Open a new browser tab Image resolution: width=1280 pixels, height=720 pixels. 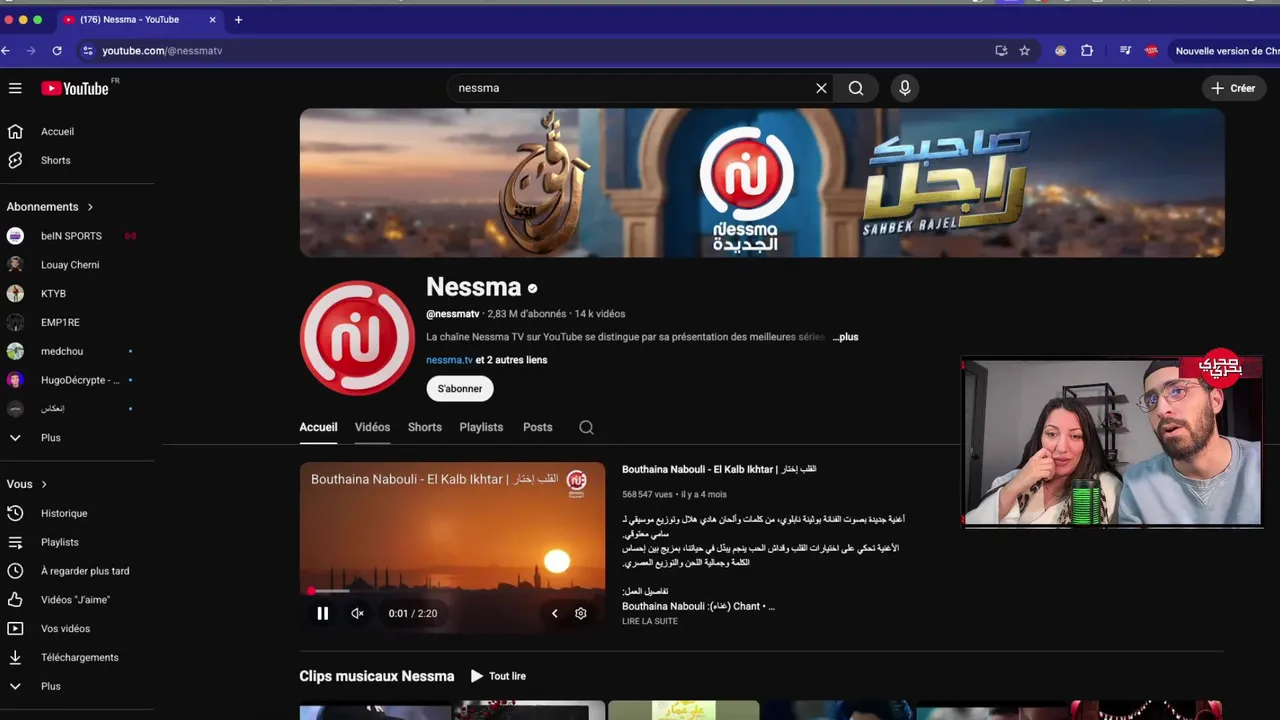pos(238,19)
